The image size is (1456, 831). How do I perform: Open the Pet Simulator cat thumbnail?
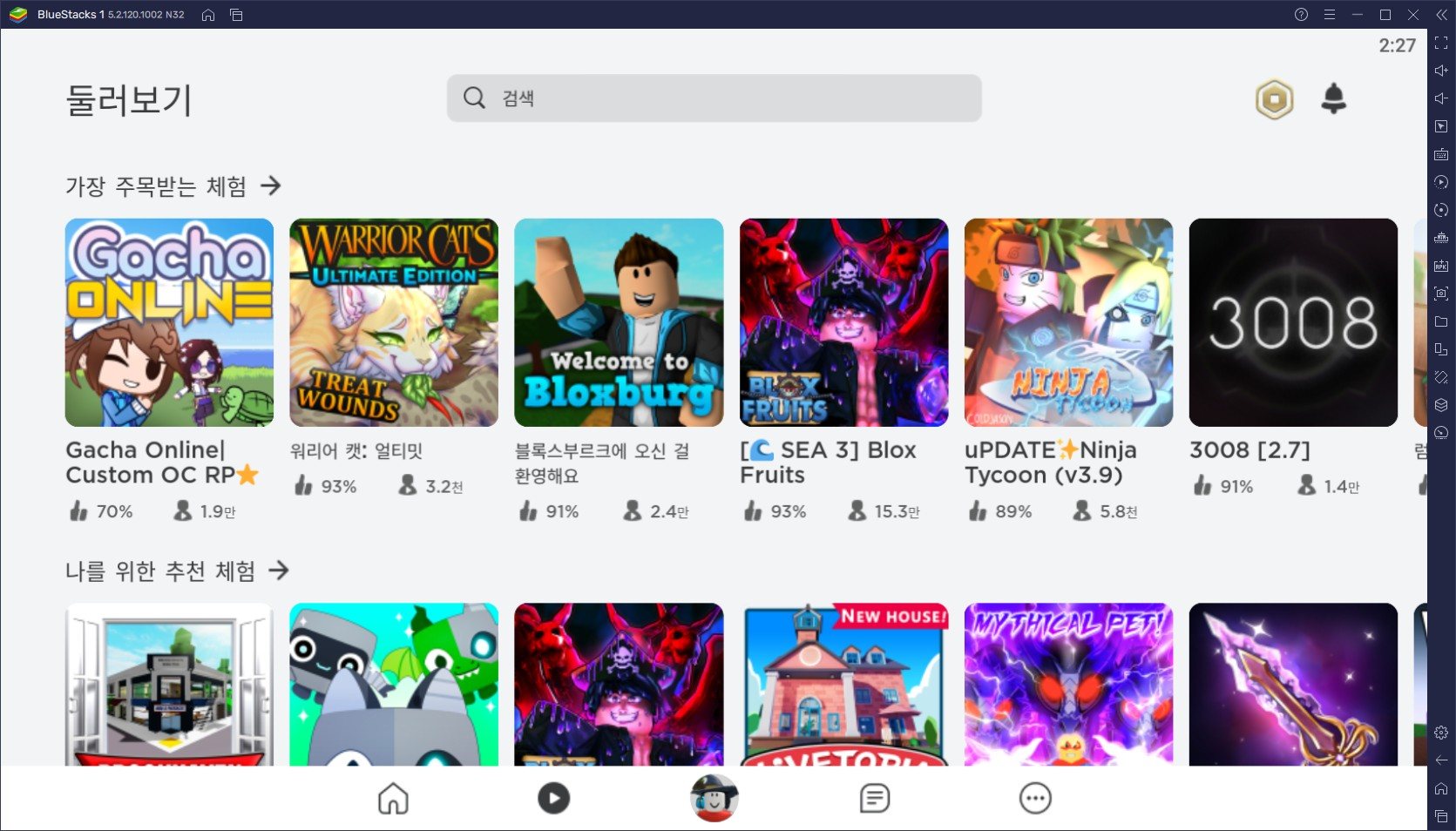[x=394, y=685]
